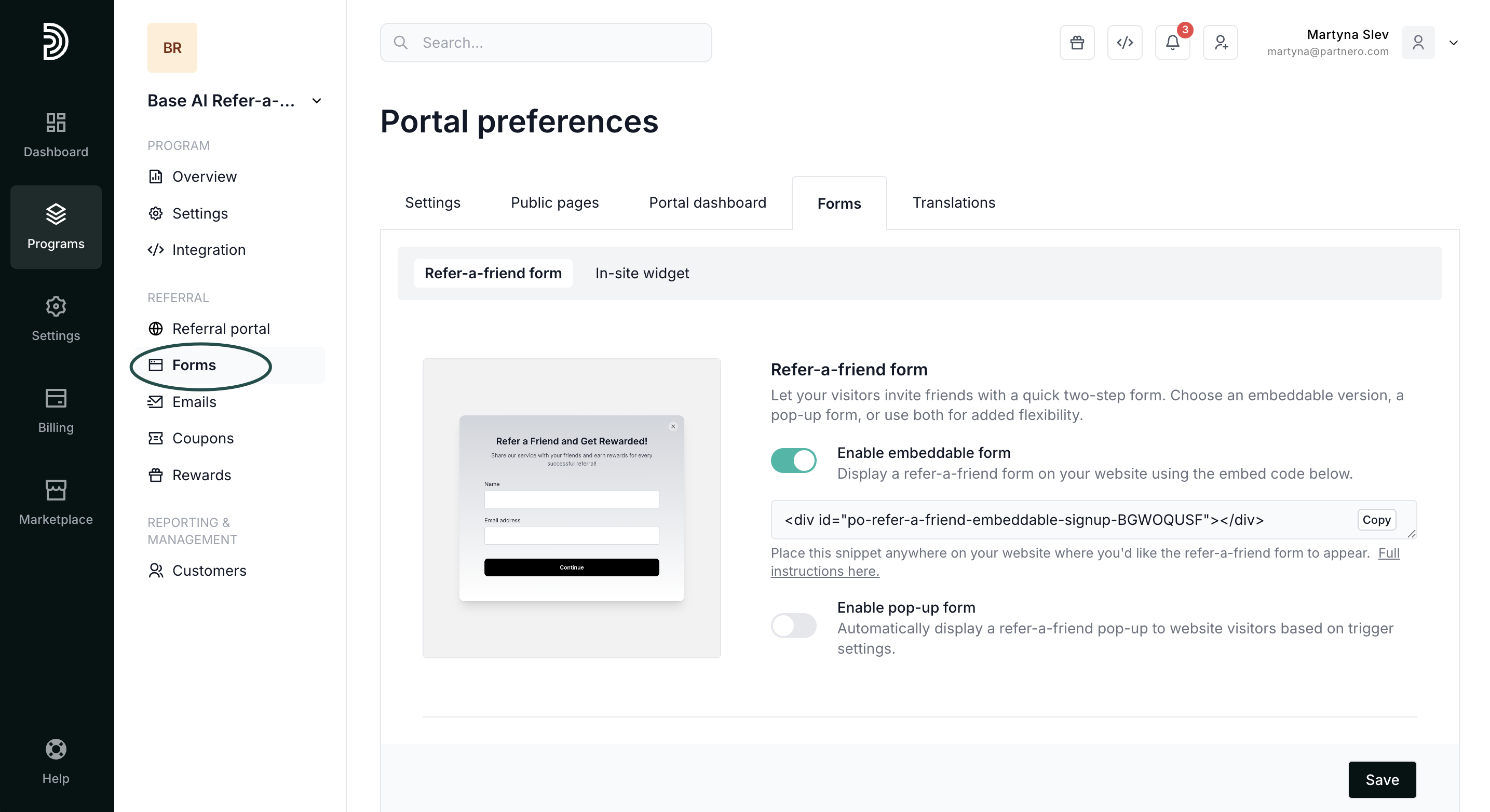Disable the embeddable form toggle
This screenshot has height=812, width=1490.
793,461
